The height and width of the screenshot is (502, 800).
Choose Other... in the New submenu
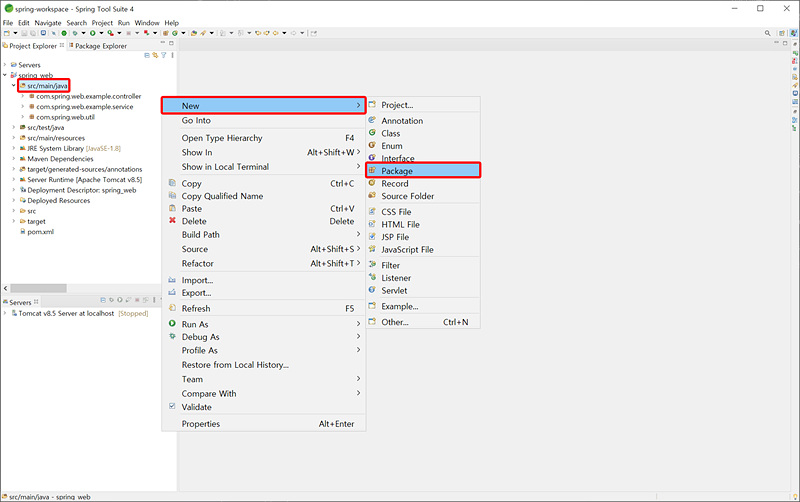[423, 322]
